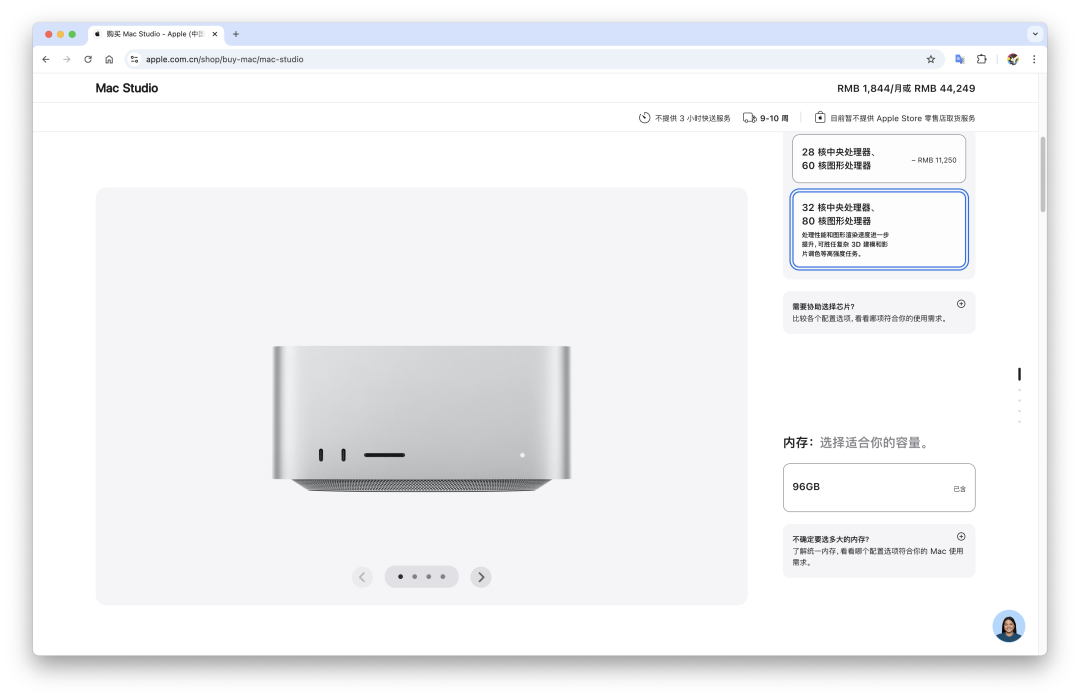This screenshot has height=699, width=1080.
Task: Click the Mac Studio page title
Action: point(127,88)
